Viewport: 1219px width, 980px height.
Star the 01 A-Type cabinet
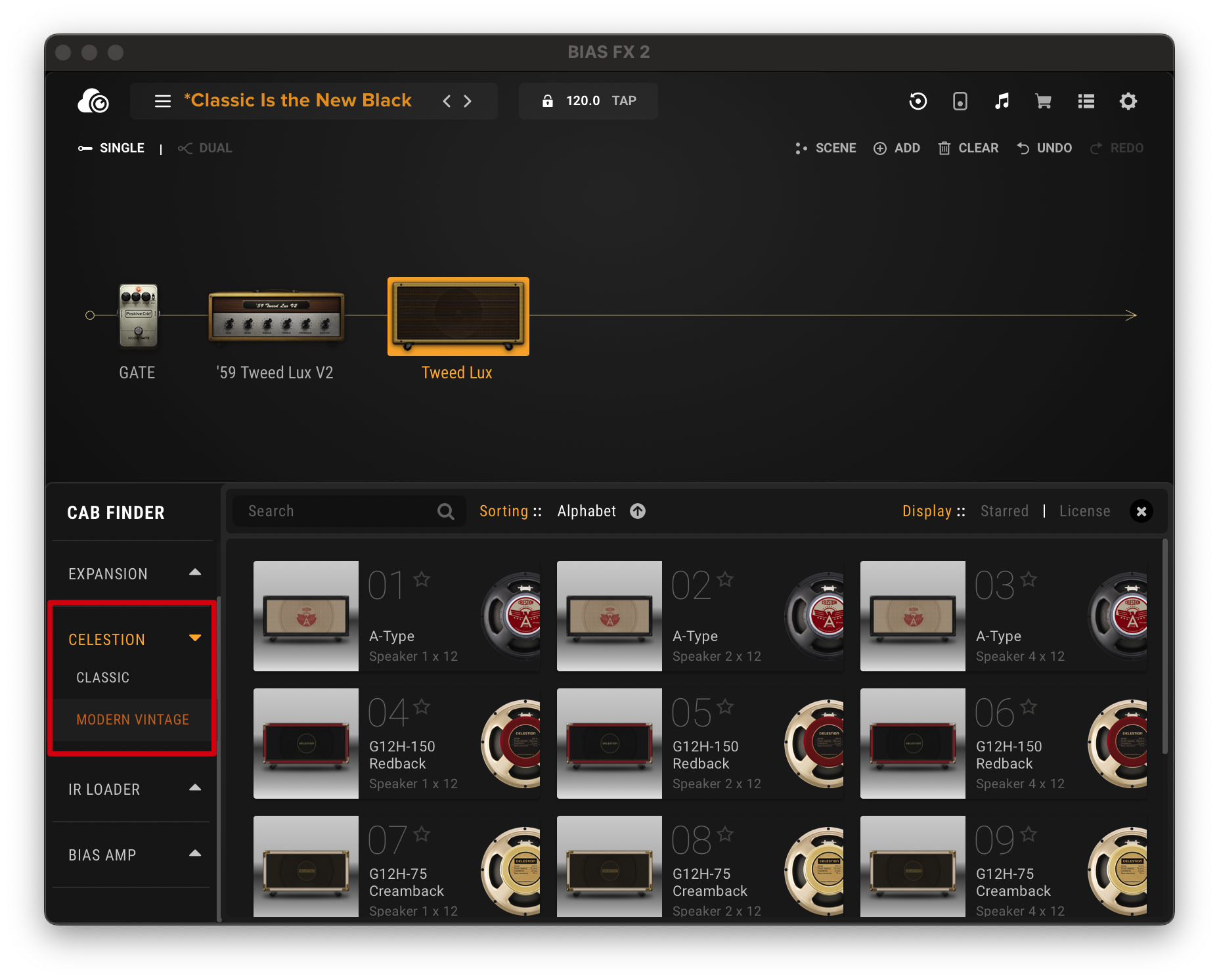click(x=422, y=579)
